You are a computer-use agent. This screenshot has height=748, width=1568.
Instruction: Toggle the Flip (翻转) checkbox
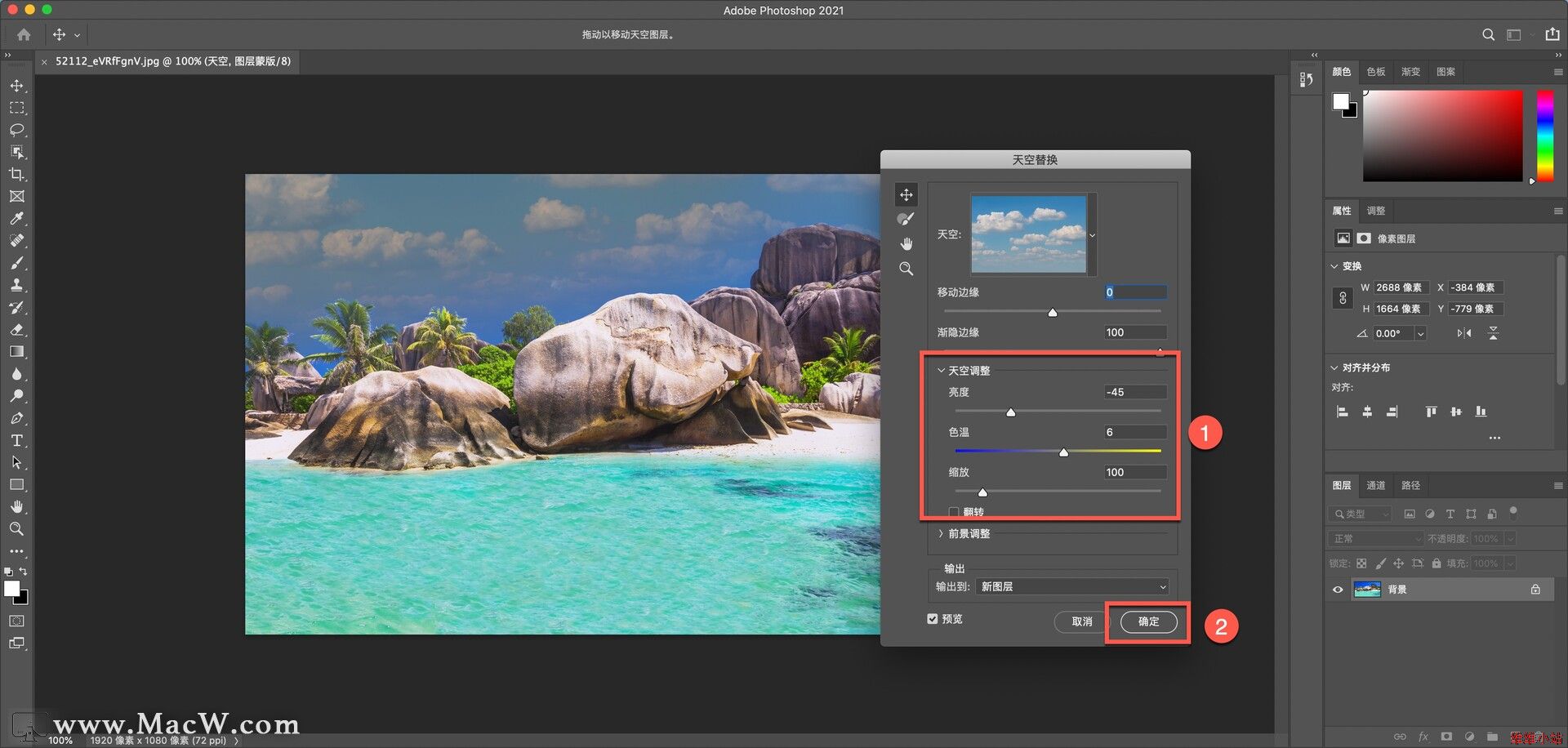tap(953, 512)
